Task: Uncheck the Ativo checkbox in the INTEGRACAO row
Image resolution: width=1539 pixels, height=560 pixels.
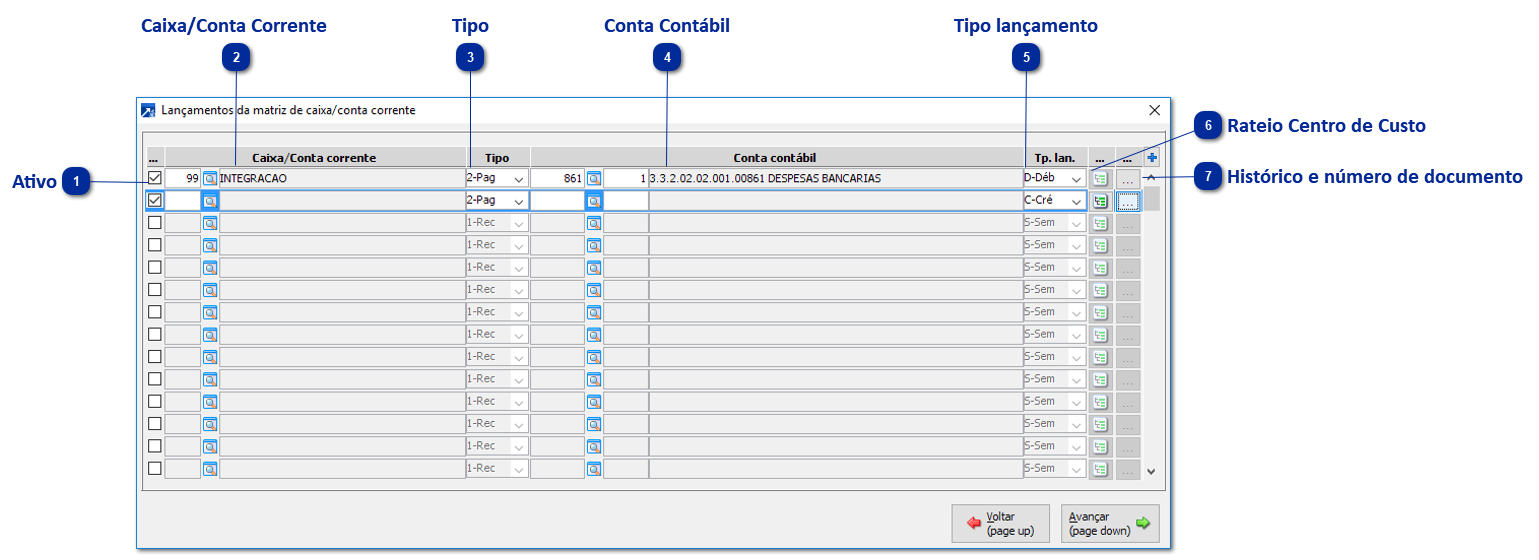Action: 155,178
